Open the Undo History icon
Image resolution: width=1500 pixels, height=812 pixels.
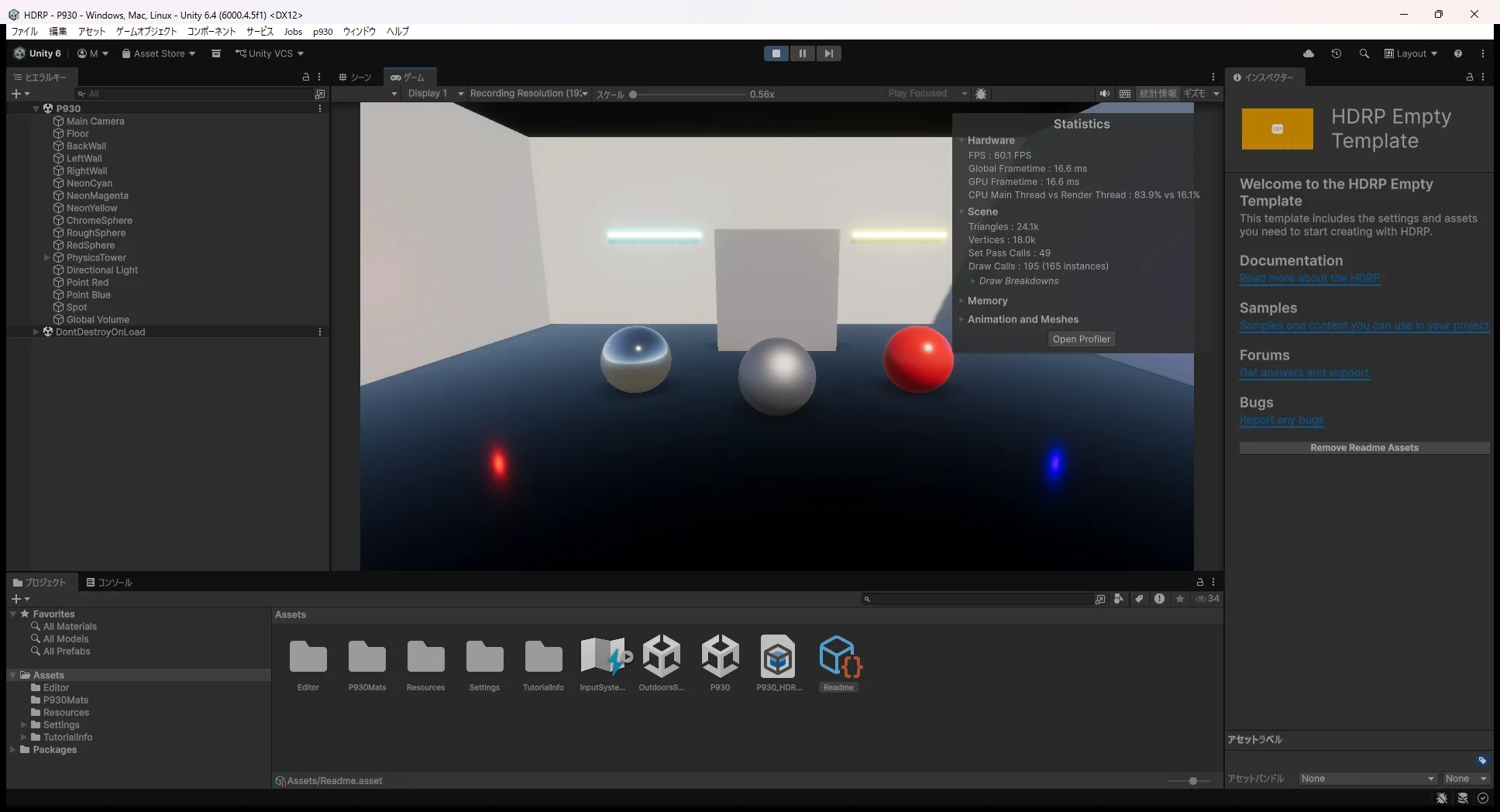tap(1337, 53)
